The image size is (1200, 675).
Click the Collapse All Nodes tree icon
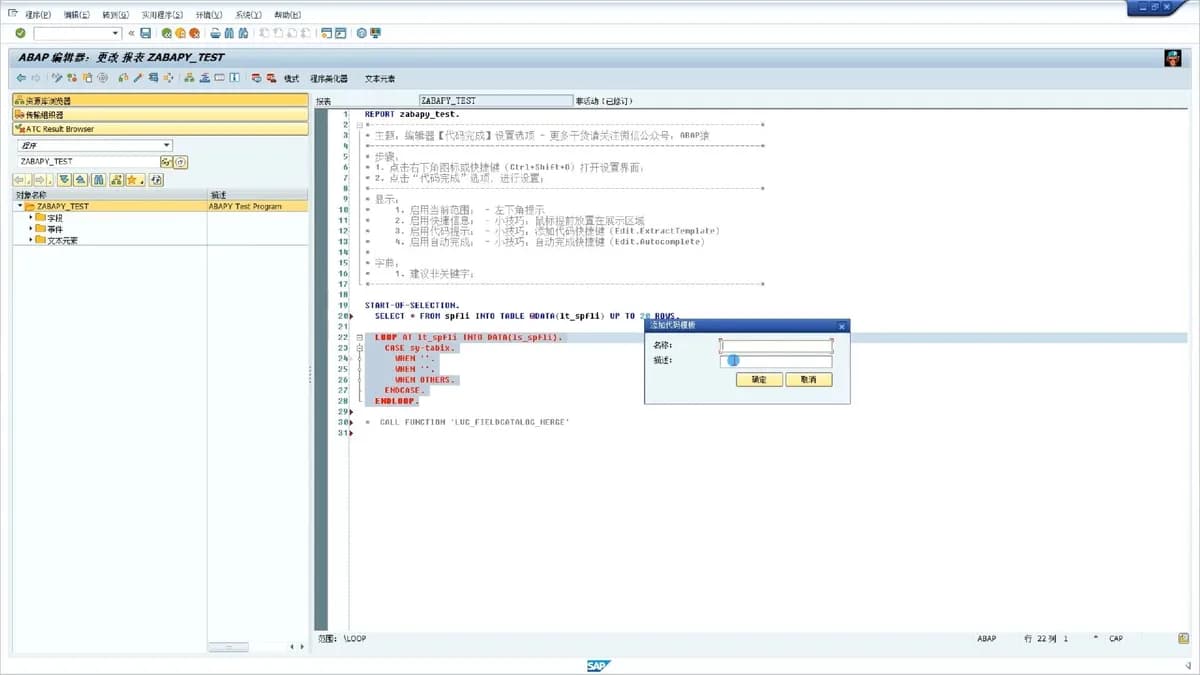click(x=80, y=180)
